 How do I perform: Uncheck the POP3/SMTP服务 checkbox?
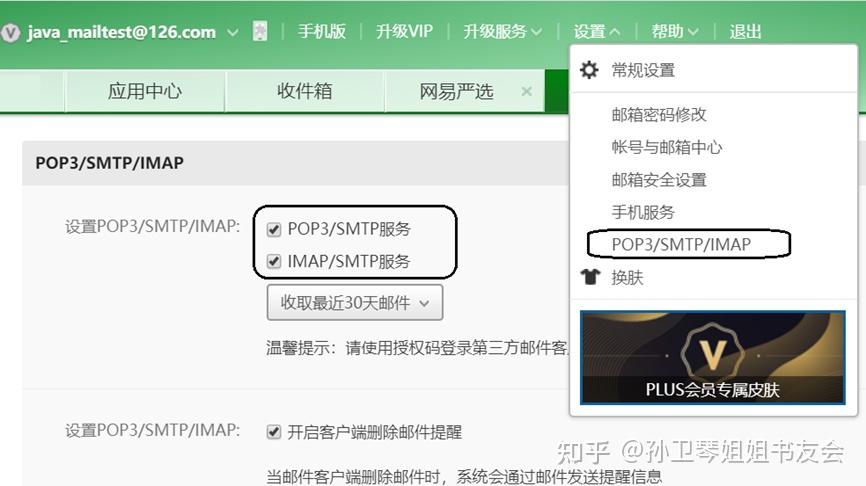pyautogui.click(x=274, y=229)
